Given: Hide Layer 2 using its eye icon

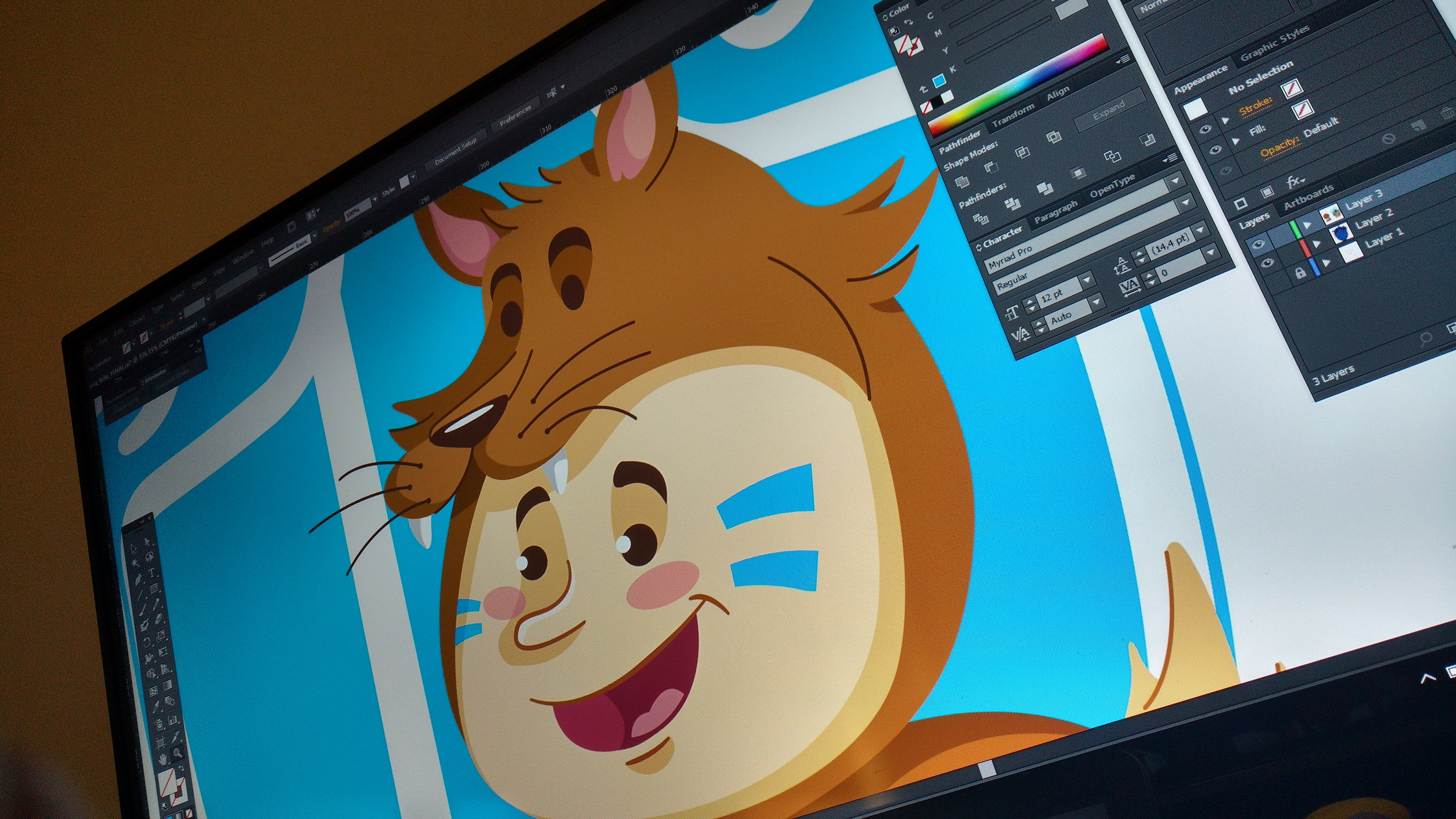Looking at the screenshot, I should click(x=1268, y=263).
